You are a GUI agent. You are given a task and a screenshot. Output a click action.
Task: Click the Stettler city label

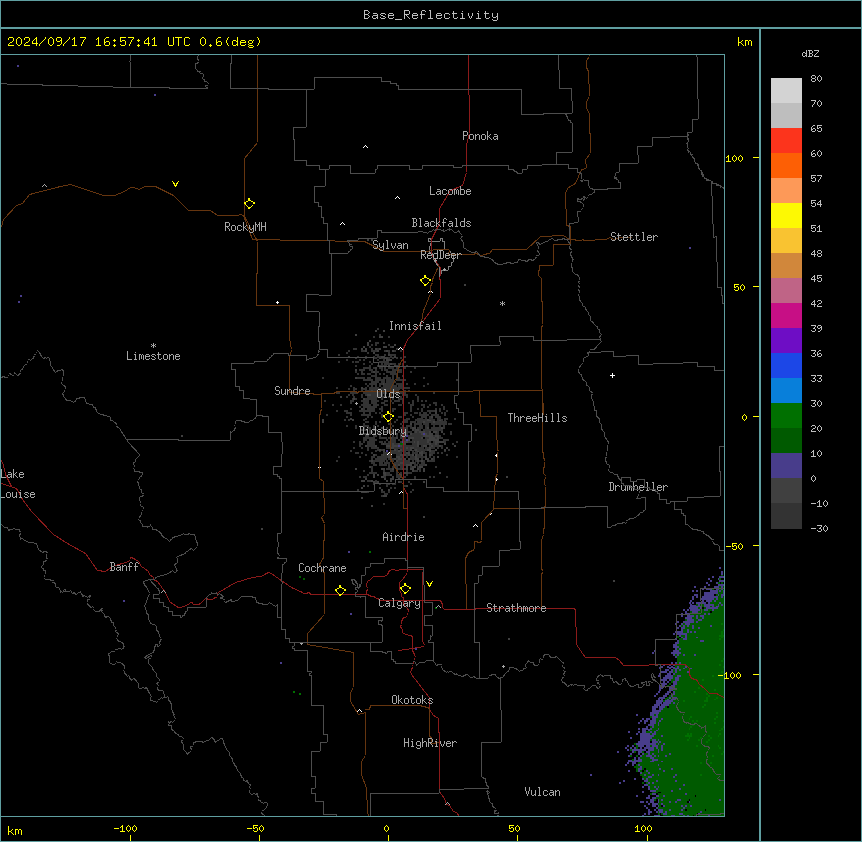click(634, 237)
